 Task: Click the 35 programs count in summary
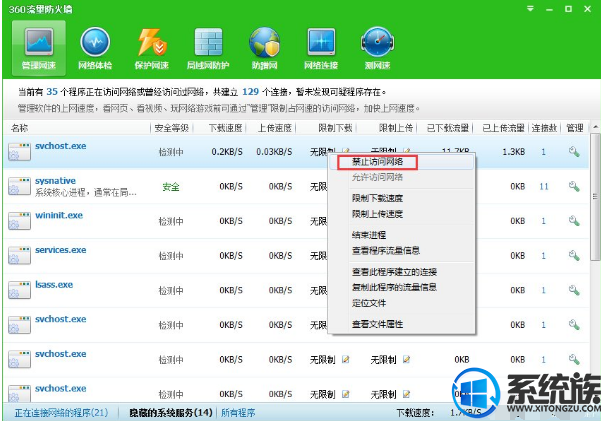point(52,92)
